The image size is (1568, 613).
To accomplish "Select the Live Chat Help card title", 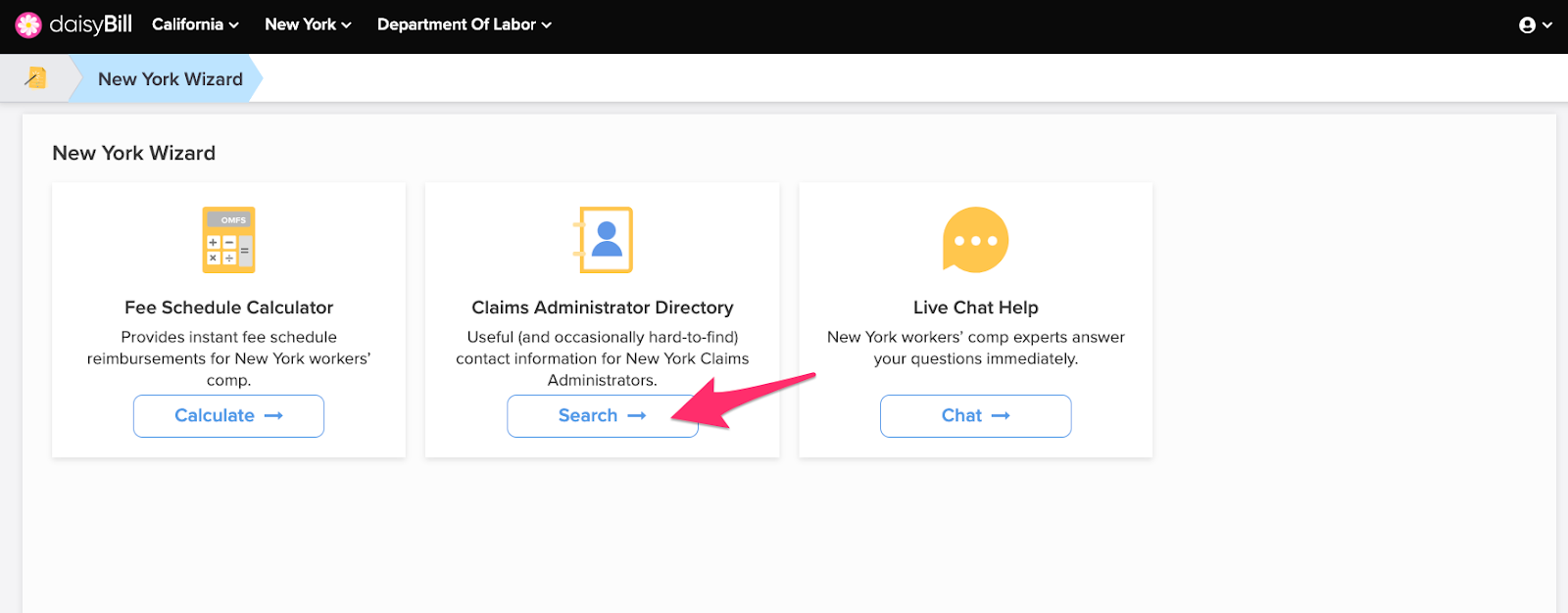I will coord(975,307).
